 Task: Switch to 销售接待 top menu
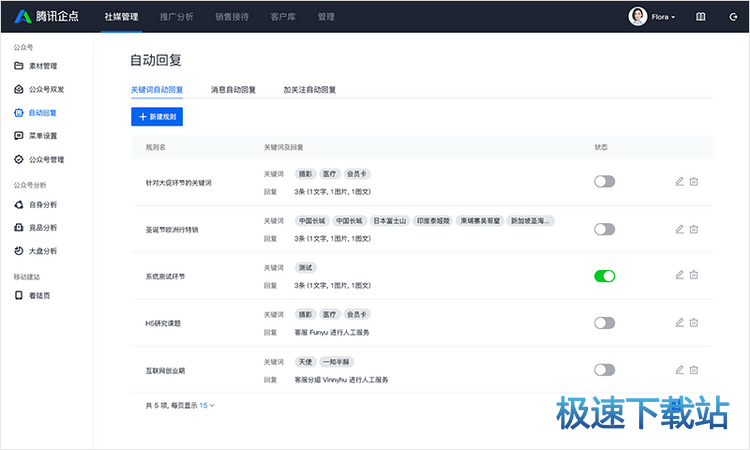pos(232,17)
